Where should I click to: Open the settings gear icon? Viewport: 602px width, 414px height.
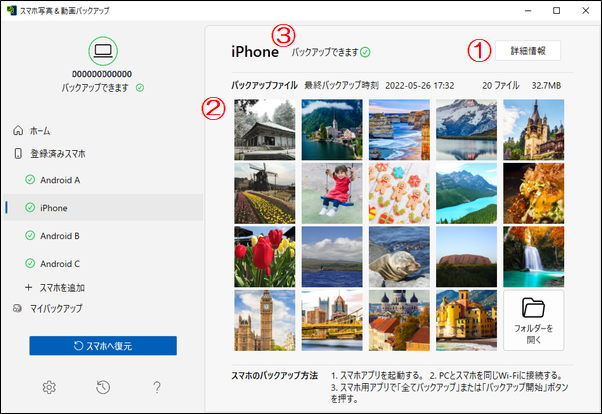(49, 387)
